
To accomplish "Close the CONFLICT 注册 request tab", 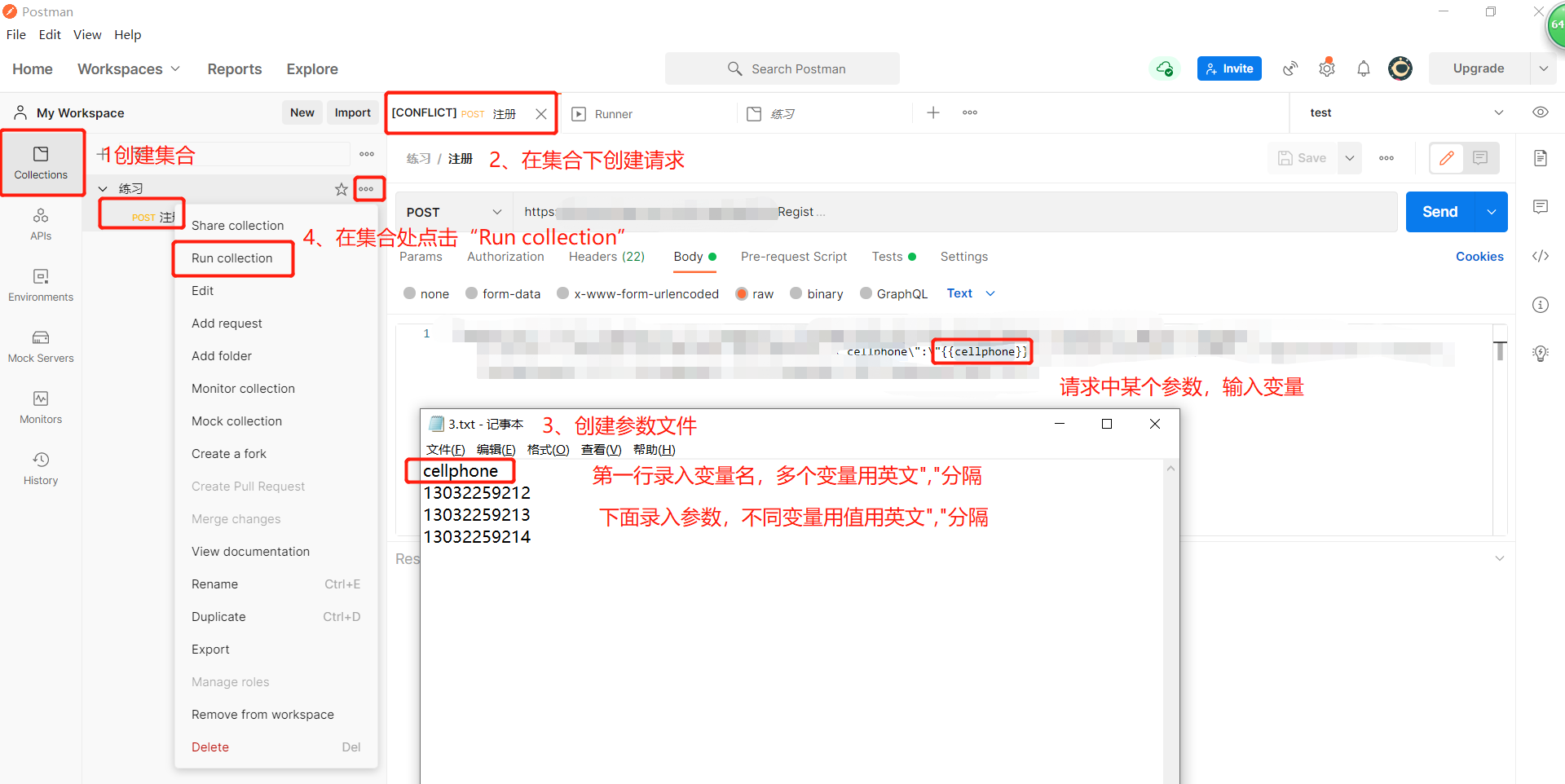I will point(541,114).
